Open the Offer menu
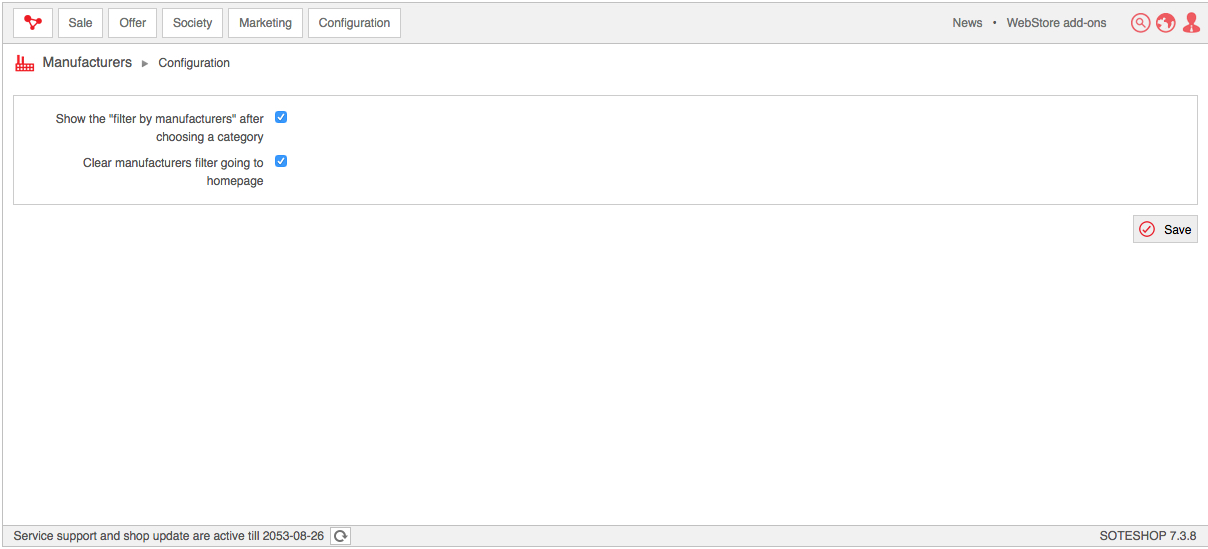This screenshot has height=549, width=1208. pos(133,23)
